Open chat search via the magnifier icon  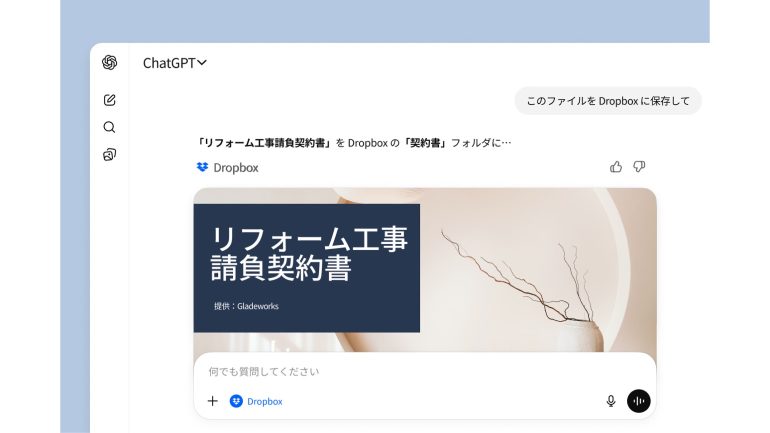tap(110, 127)
